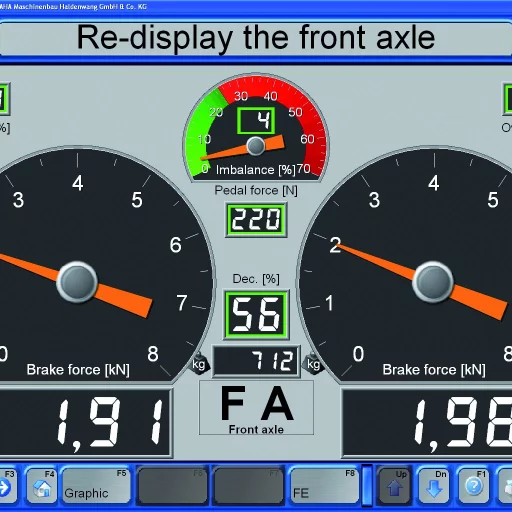Click the F4 home icon button
The width and height of the screenshot is (512, 512).
pos(42,485)
